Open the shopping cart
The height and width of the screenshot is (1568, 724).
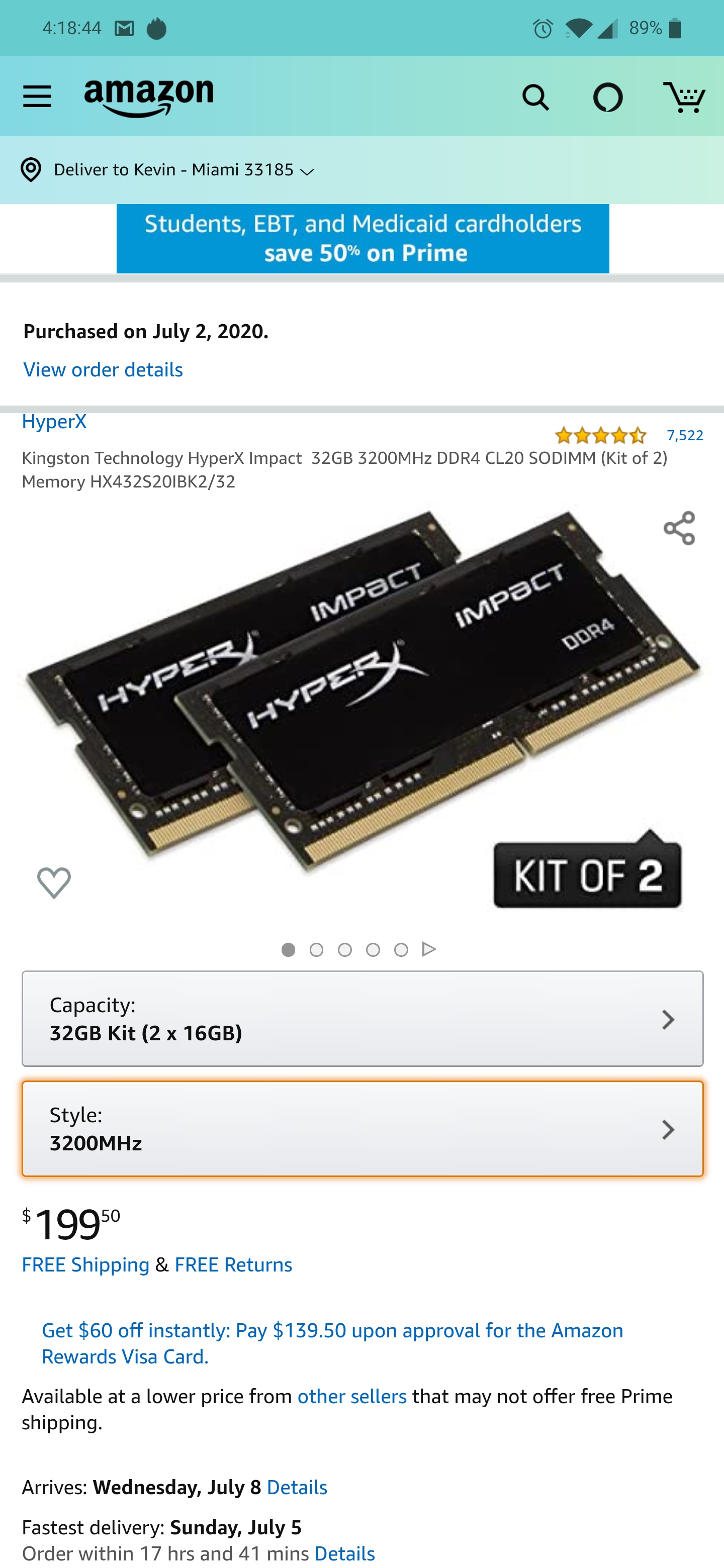pos(684,97)
